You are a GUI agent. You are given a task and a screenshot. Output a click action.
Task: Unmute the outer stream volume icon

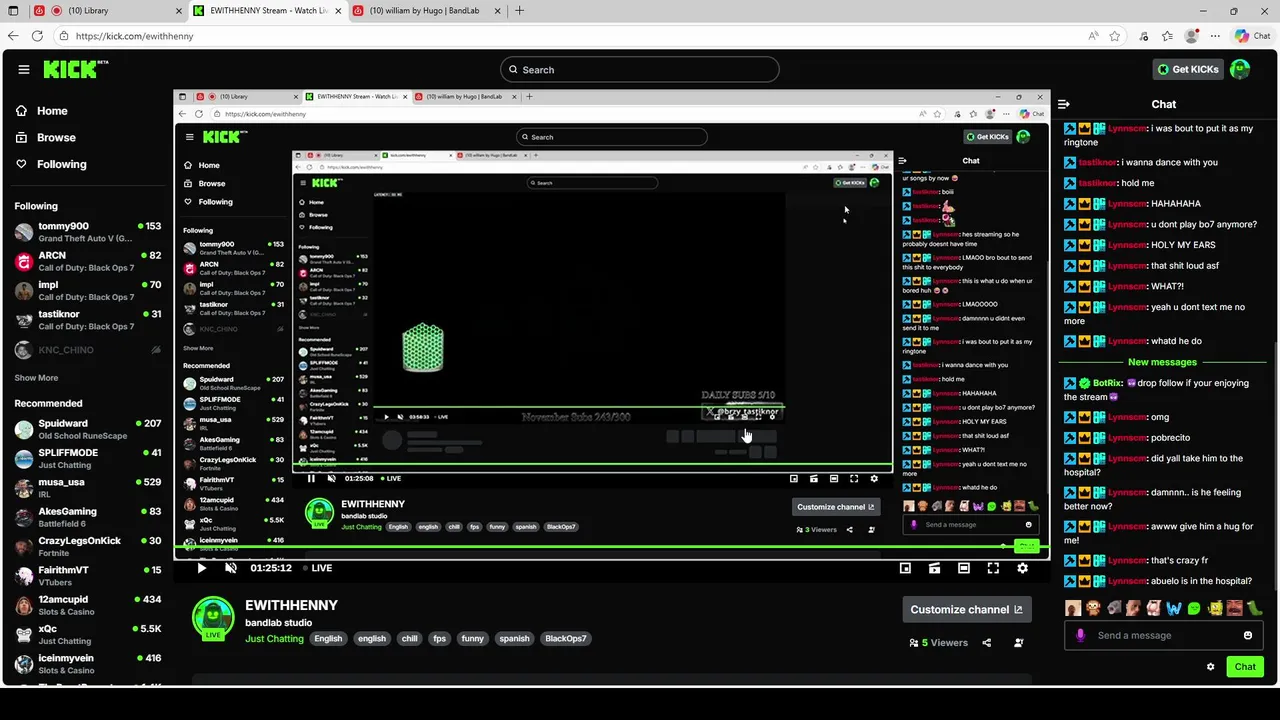point(231,568)
